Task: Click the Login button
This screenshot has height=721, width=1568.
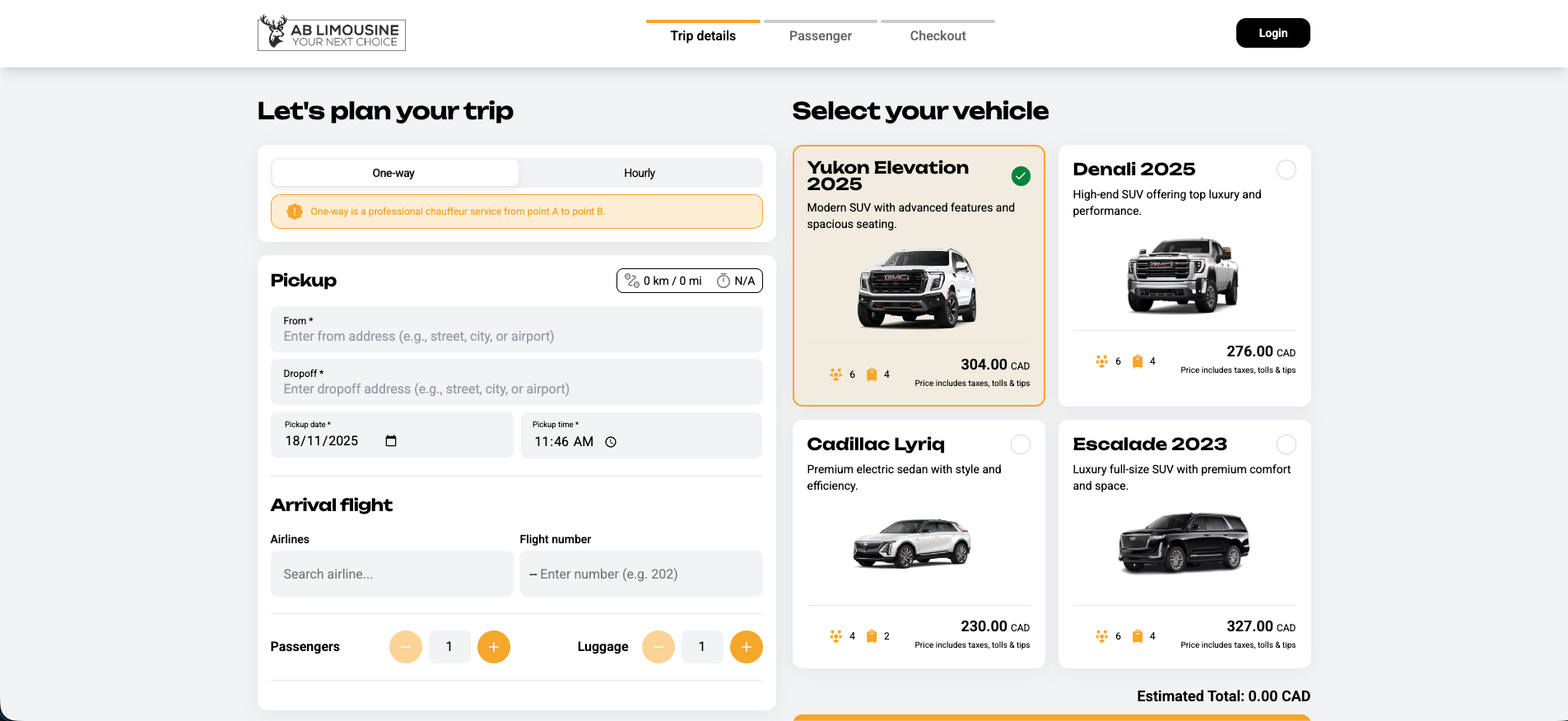Action: (x=1273, y=33)
